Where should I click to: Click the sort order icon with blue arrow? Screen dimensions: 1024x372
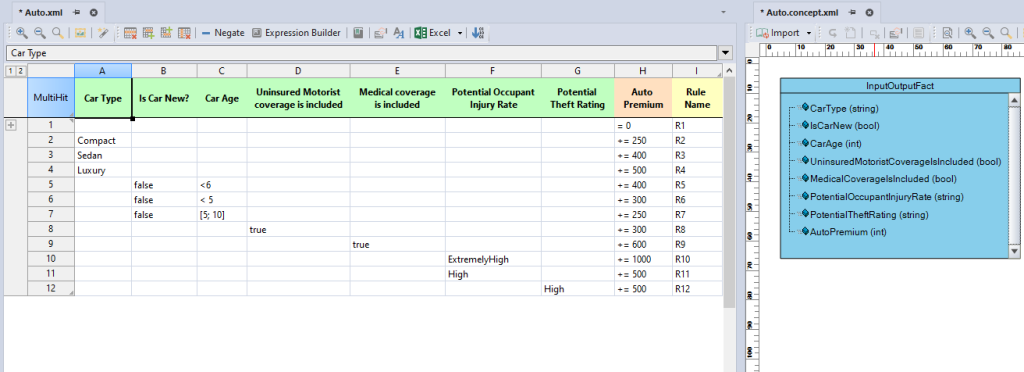coord(477,33)
